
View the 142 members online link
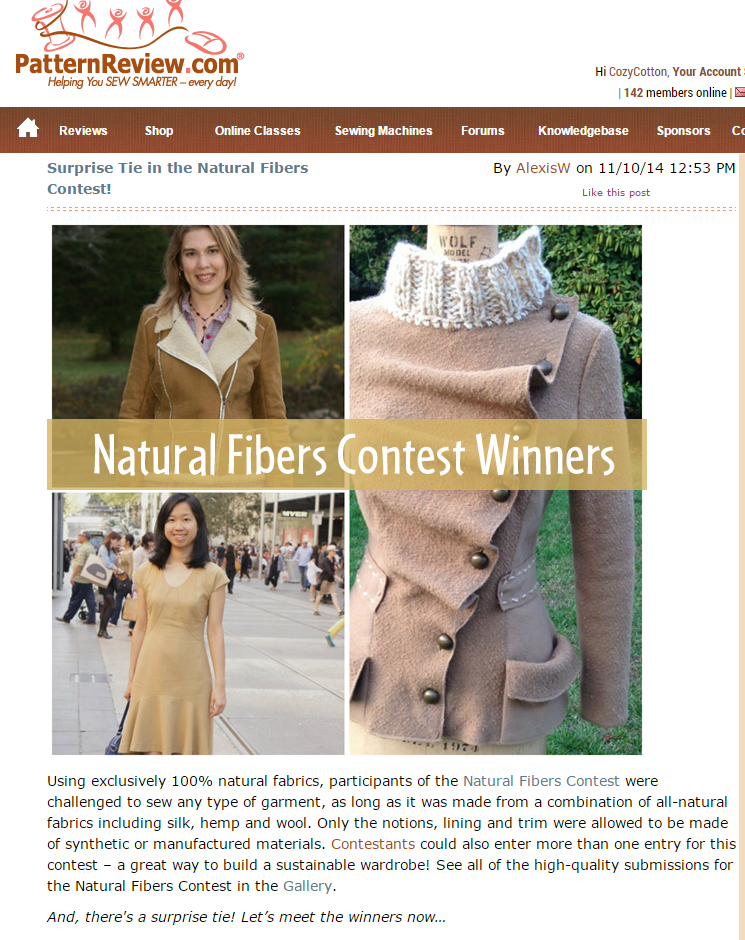pyautogui.click(x=675, y=93)
